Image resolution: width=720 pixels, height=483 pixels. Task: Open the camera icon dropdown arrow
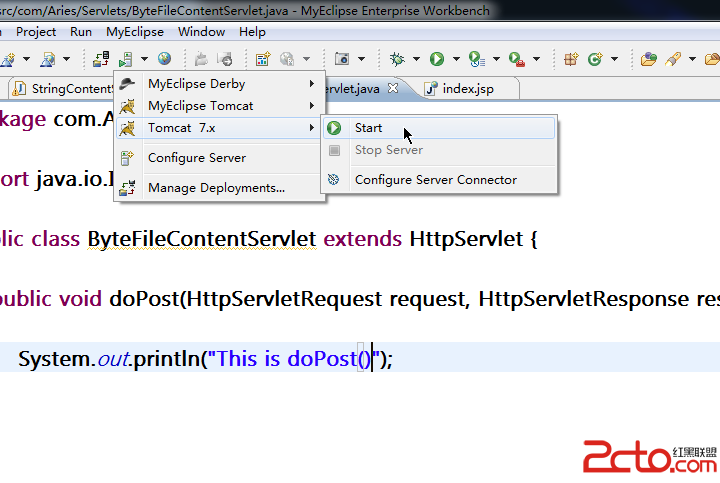tap(361, 59)
